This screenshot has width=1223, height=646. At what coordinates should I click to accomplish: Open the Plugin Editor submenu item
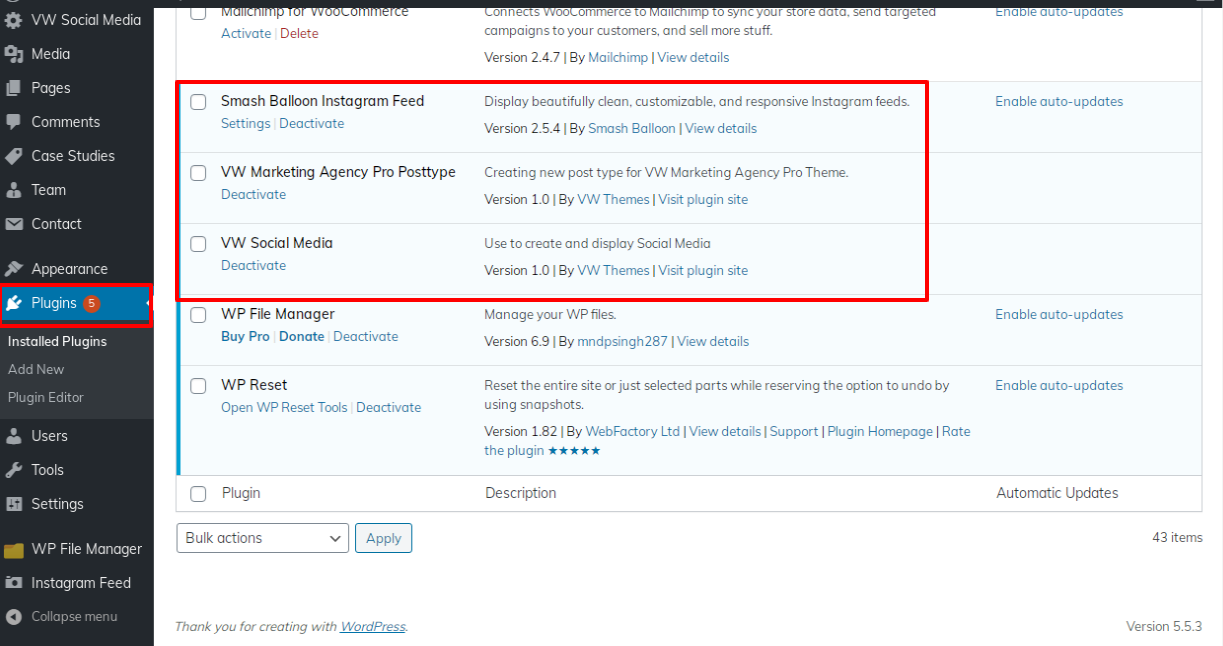[x=46, y=397]
